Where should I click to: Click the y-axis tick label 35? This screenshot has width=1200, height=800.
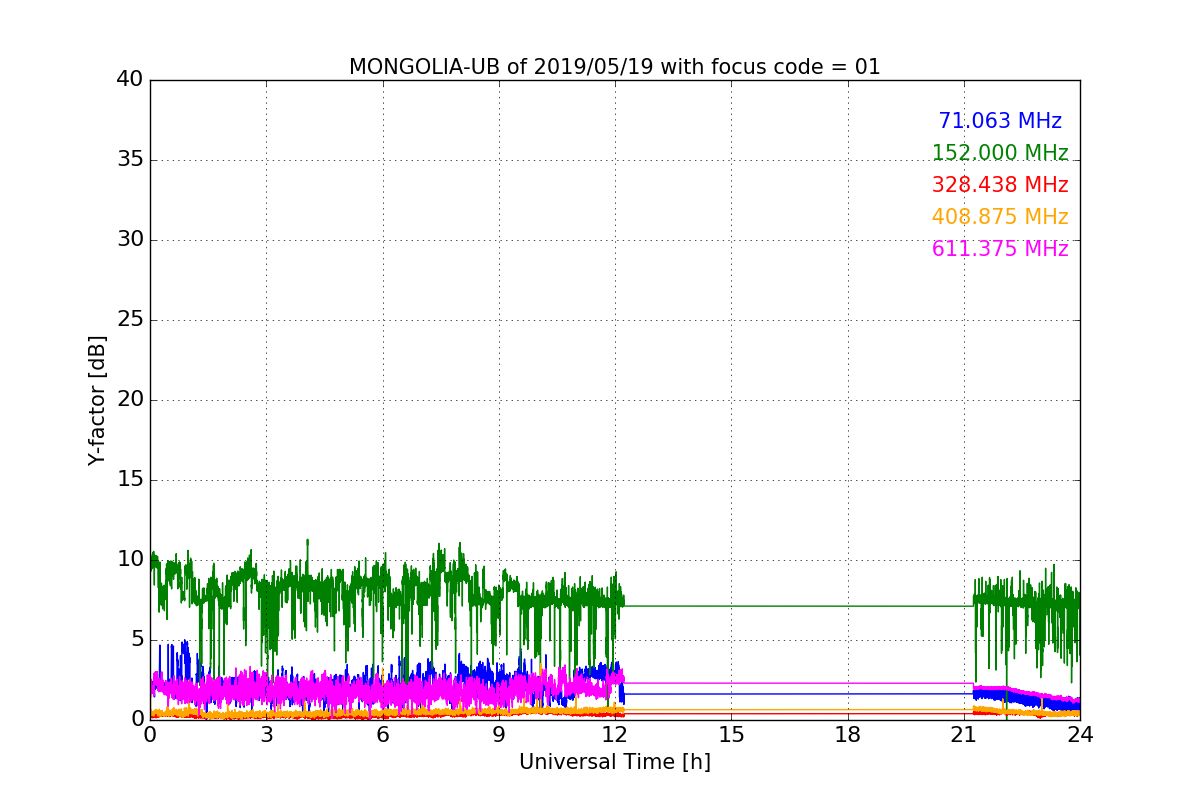(x=130, y=160)
